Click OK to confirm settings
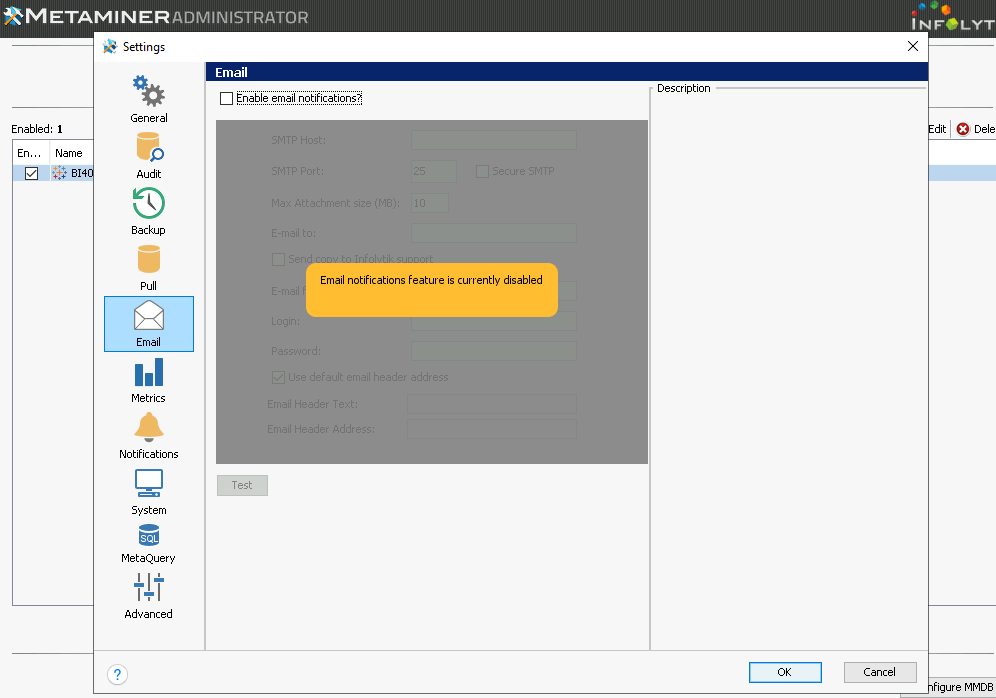The width and height of the screenshot is (996, 698). point(785,672)
